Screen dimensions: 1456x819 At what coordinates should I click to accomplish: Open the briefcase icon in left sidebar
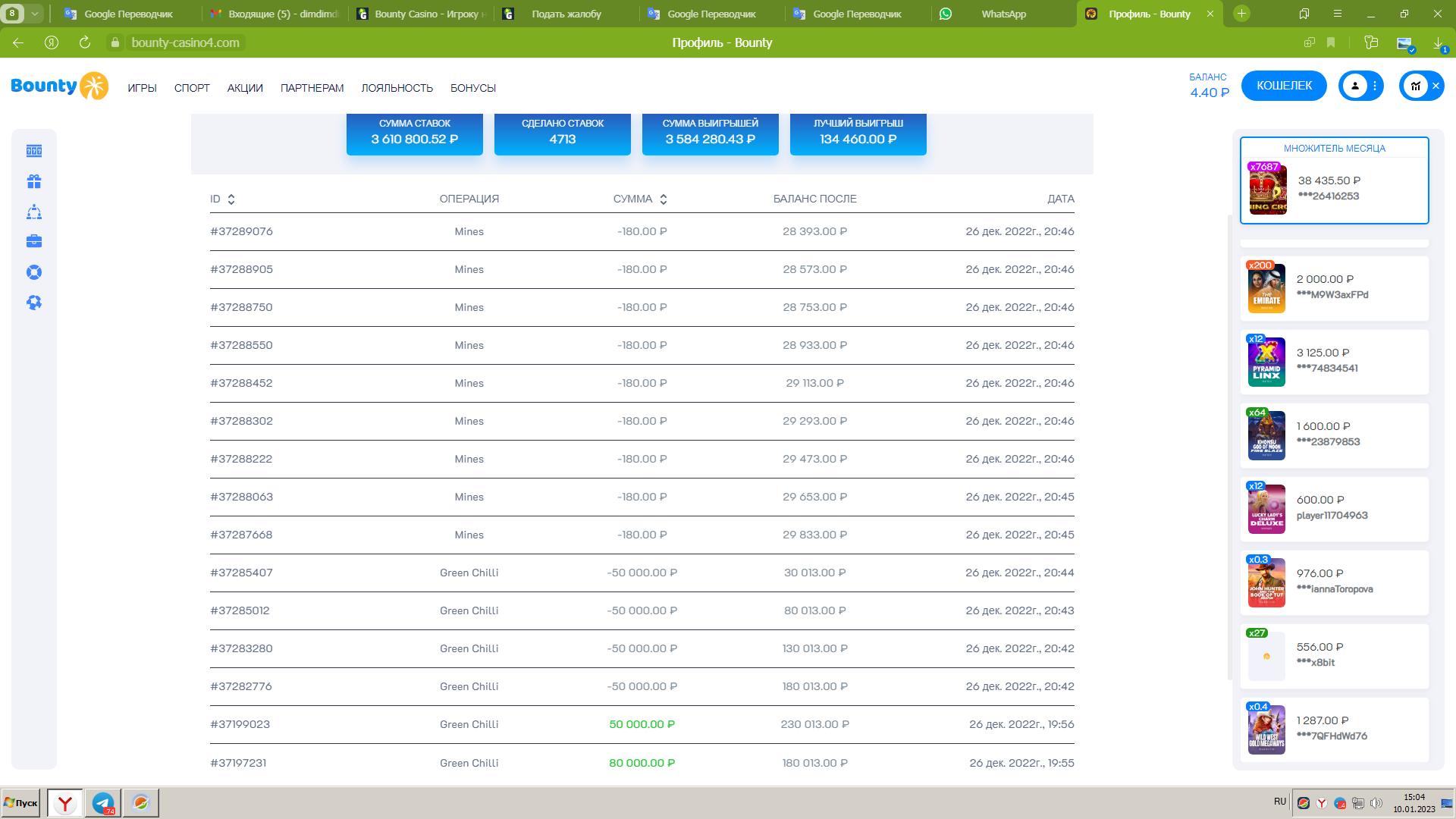coord(34,241)
